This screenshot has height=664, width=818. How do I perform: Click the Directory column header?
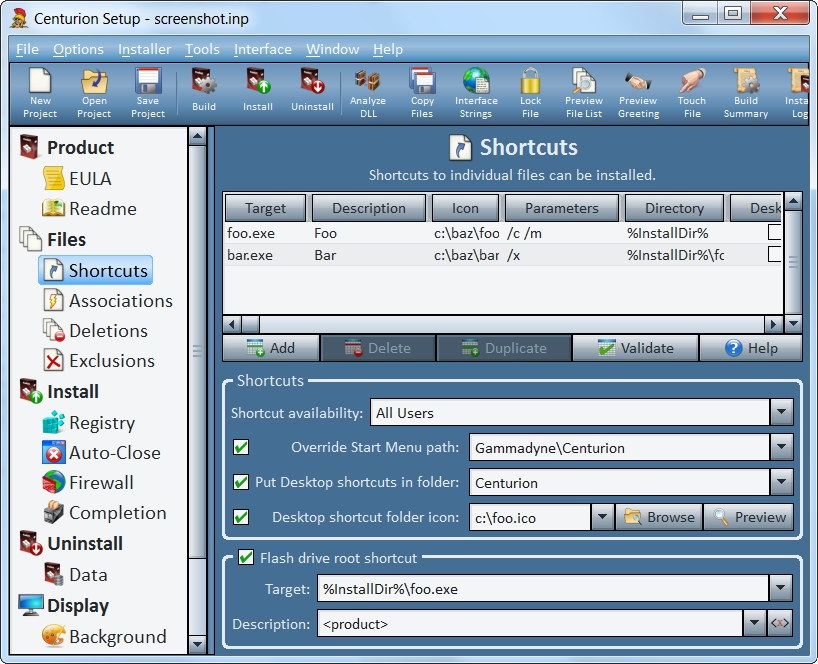(x=675, y=208)
